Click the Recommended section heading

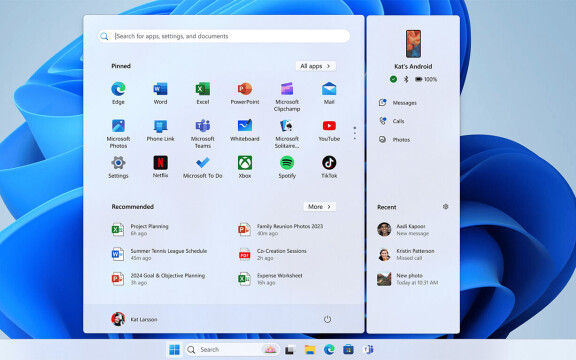click(133, 207)
